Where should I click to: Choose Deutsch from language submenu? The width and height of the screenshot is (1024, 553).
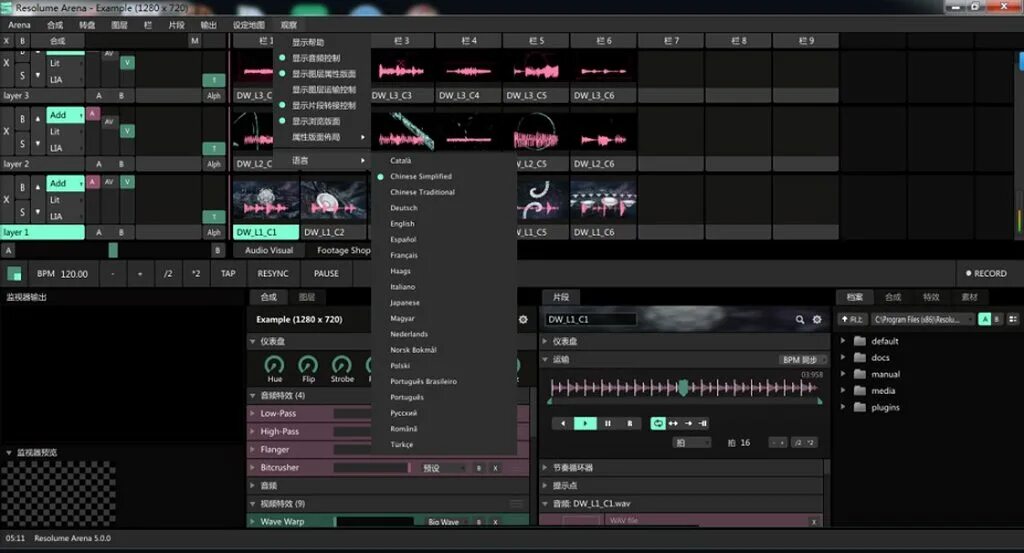(x=404, y=208)
